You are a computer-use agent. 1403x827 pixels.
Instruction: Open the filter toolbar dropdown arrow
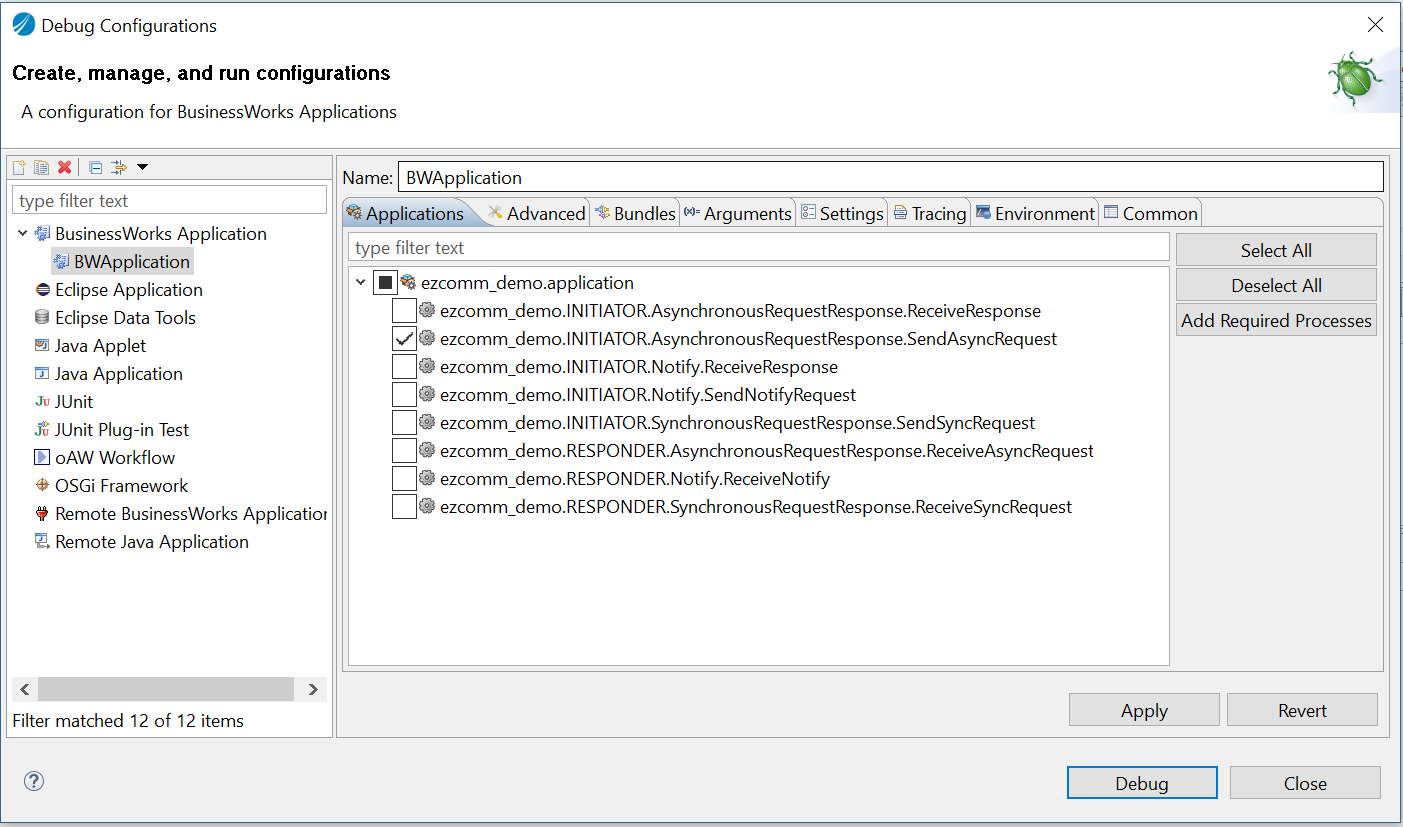point(142,167)
